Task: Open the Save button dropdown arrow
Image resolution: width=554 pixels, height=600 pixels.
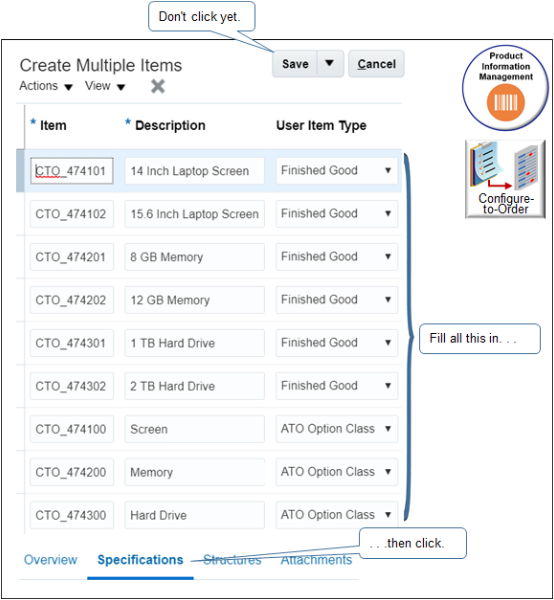Action: pyautogui.click(x=330, y=64)
